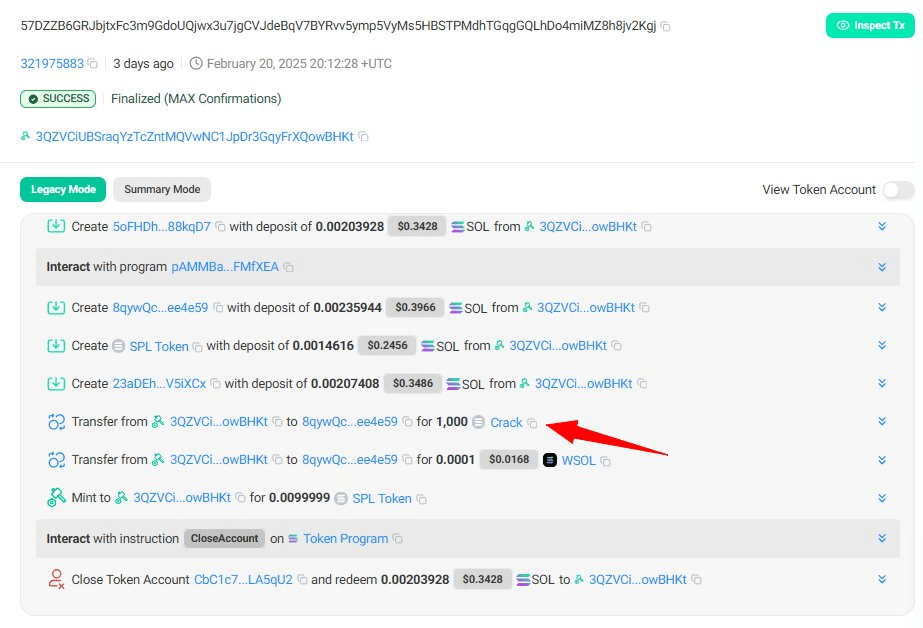Copy created account 23aDEh...V5iXCx address
The height and width of the screenshot is (628, 923).
pos(215,384)
